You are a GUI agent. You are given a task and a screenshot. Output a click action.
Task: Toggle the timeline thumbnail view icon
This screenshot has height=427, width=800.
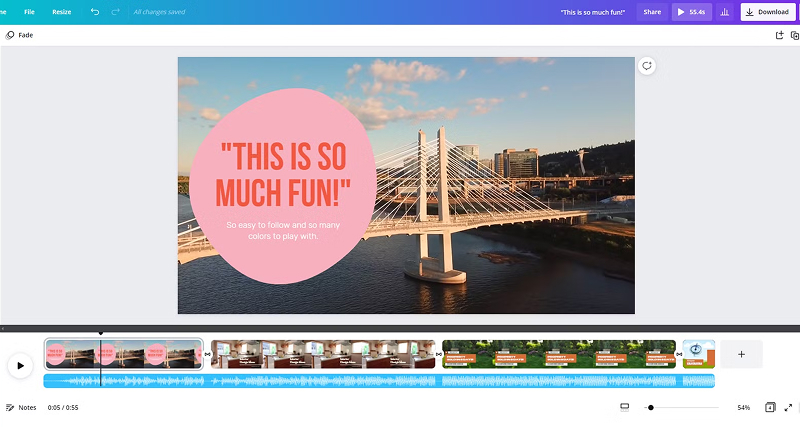click(x=624, y=408)
